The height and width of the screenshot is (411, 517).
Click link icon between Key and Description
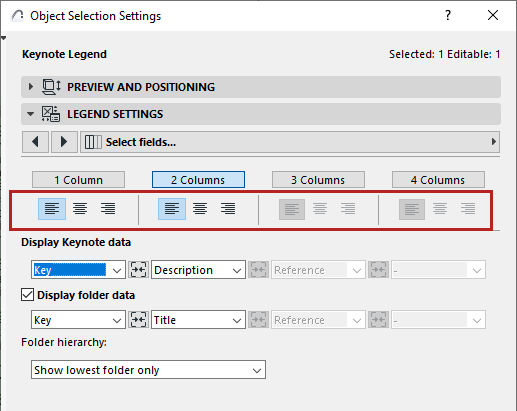(138, 270)
